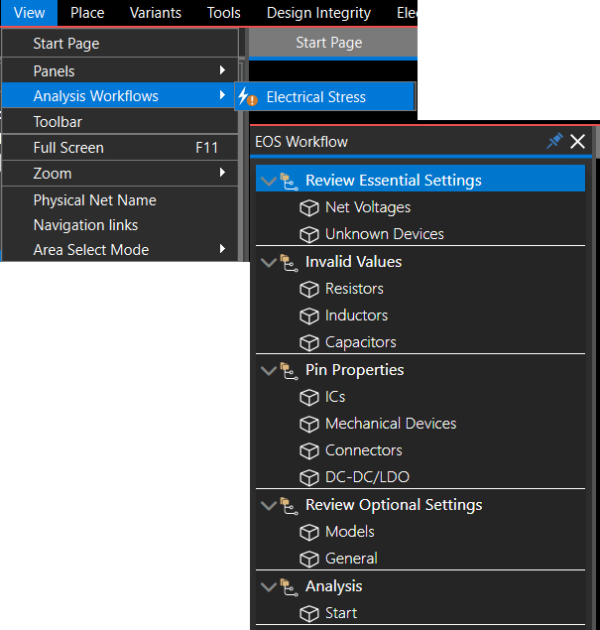Open Mechanical Devices pin properties
The height and width of the screenshot is (630, 600).
390,423
